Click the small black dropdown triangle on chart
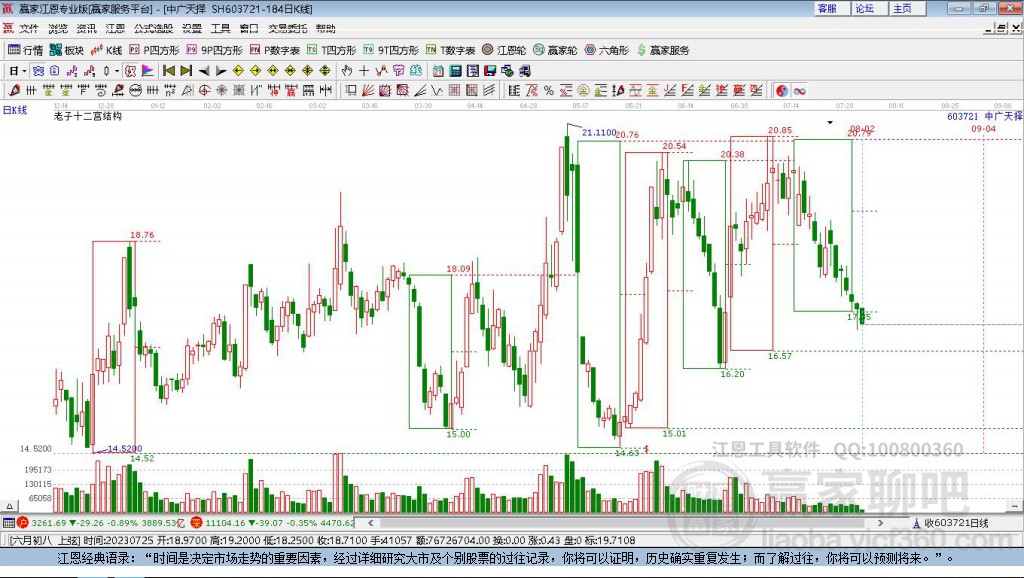The width and height of the screenshot is (1024, 578). pyautogui.click(x=830, y=122)
